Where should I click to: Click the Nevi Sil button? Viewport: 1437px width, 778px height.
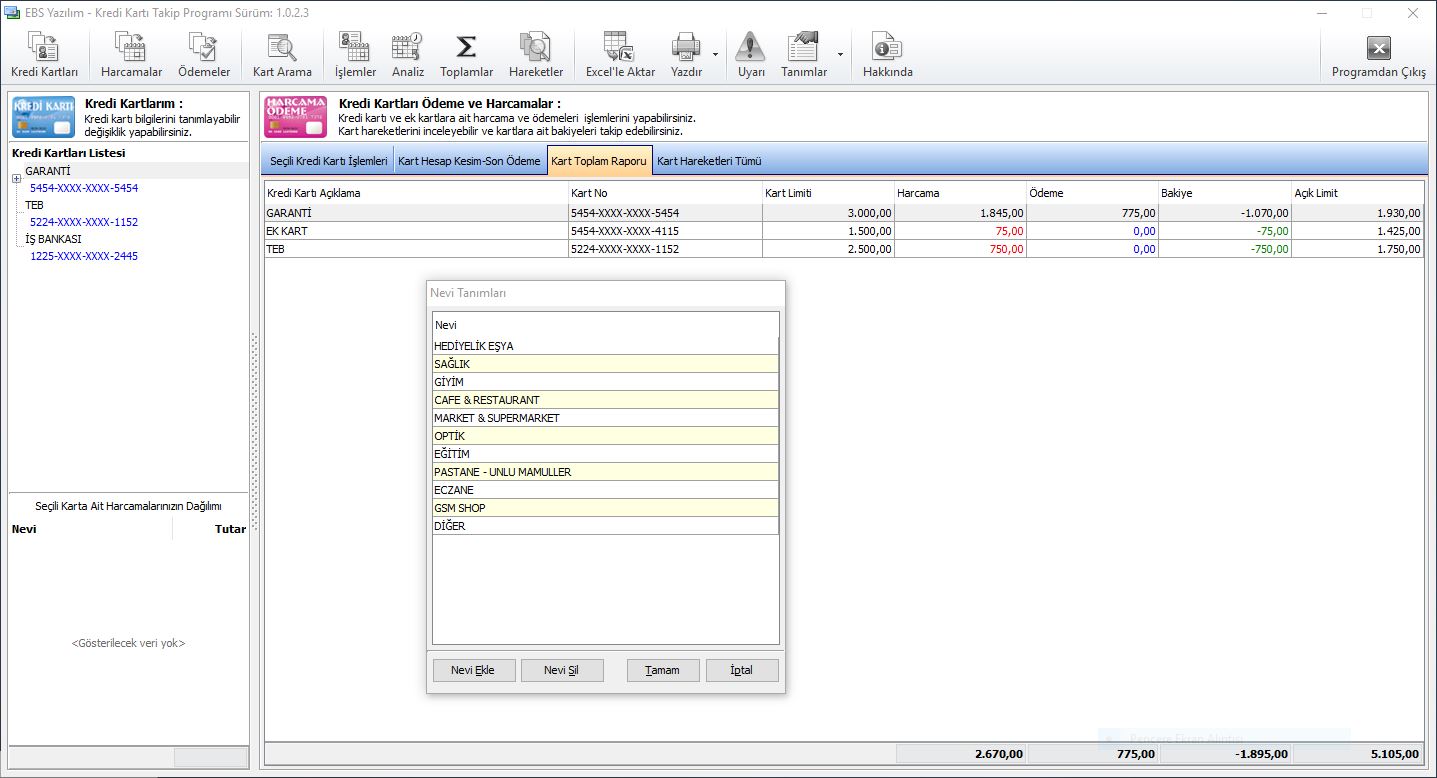pos(562,670)
